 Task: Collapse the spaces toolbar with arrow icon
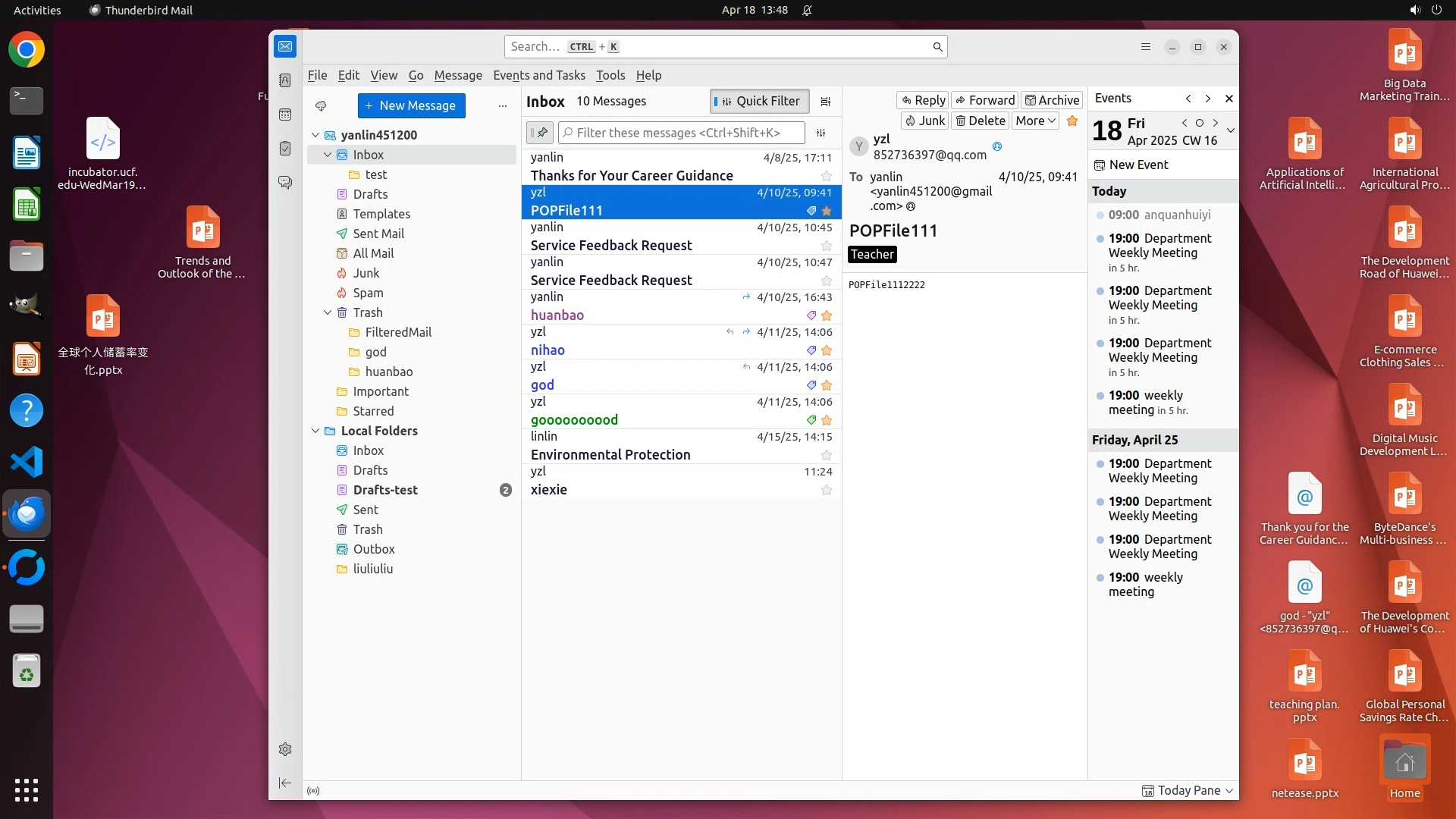tap(285, 783)
